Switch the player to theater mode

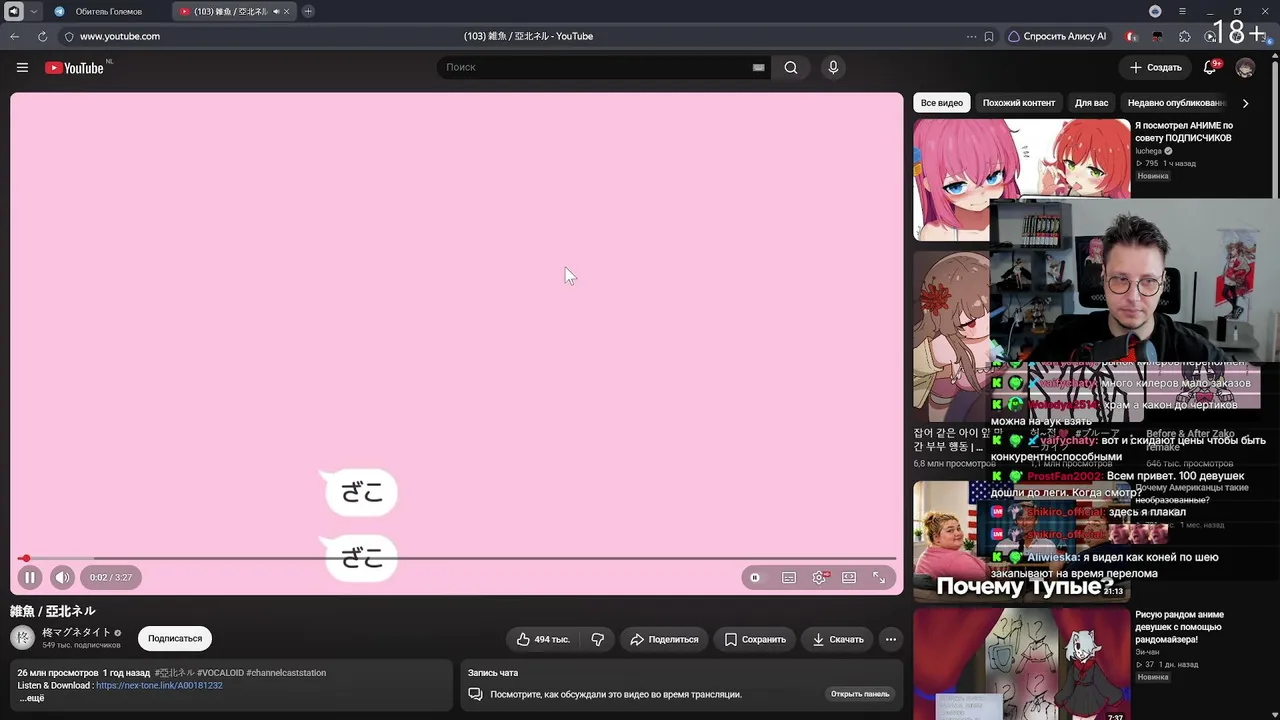click(849, 577)
